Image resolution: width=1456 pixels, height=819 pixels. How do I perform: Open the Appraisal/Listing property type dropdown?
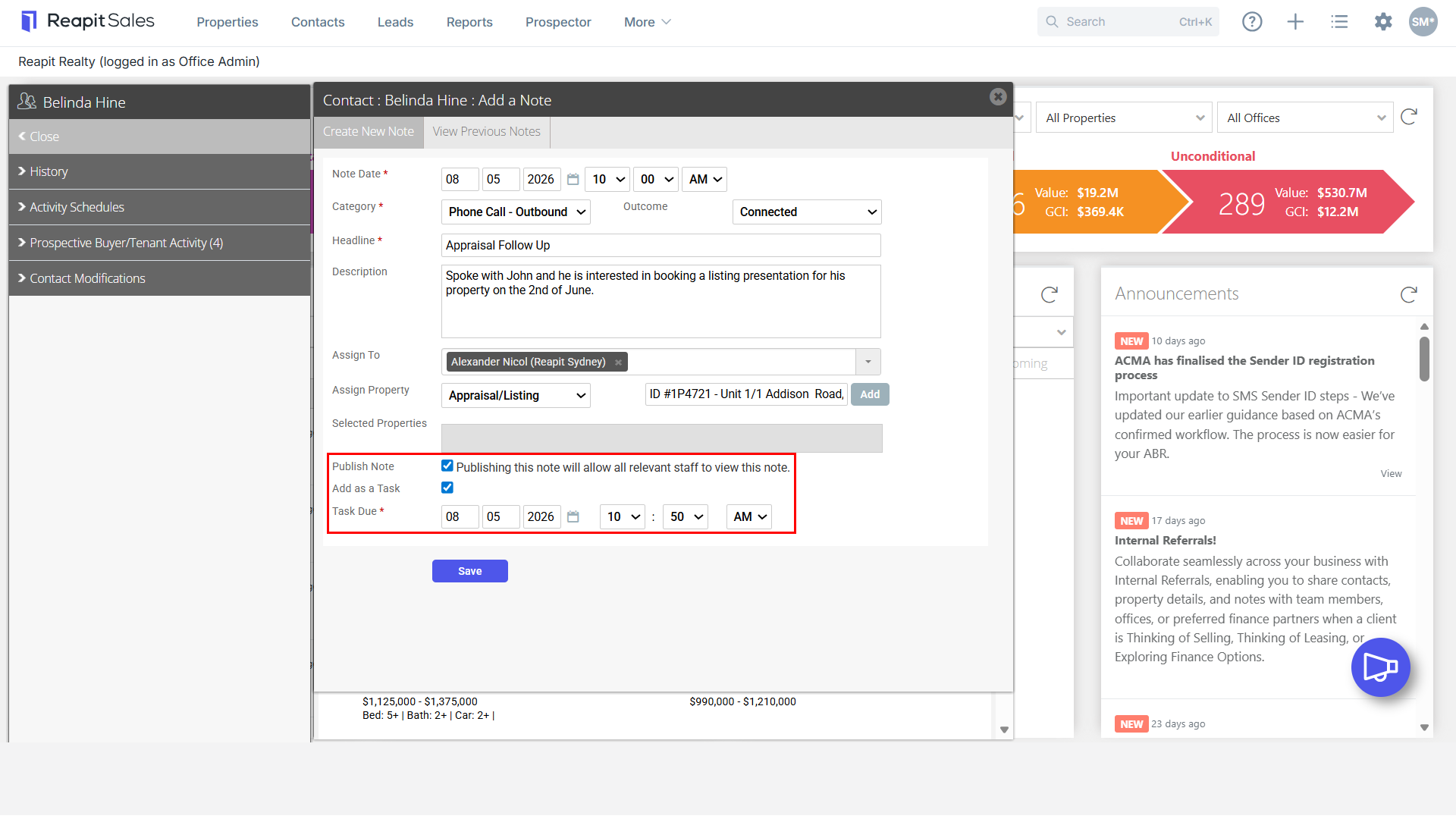click(x=516, y=396)
